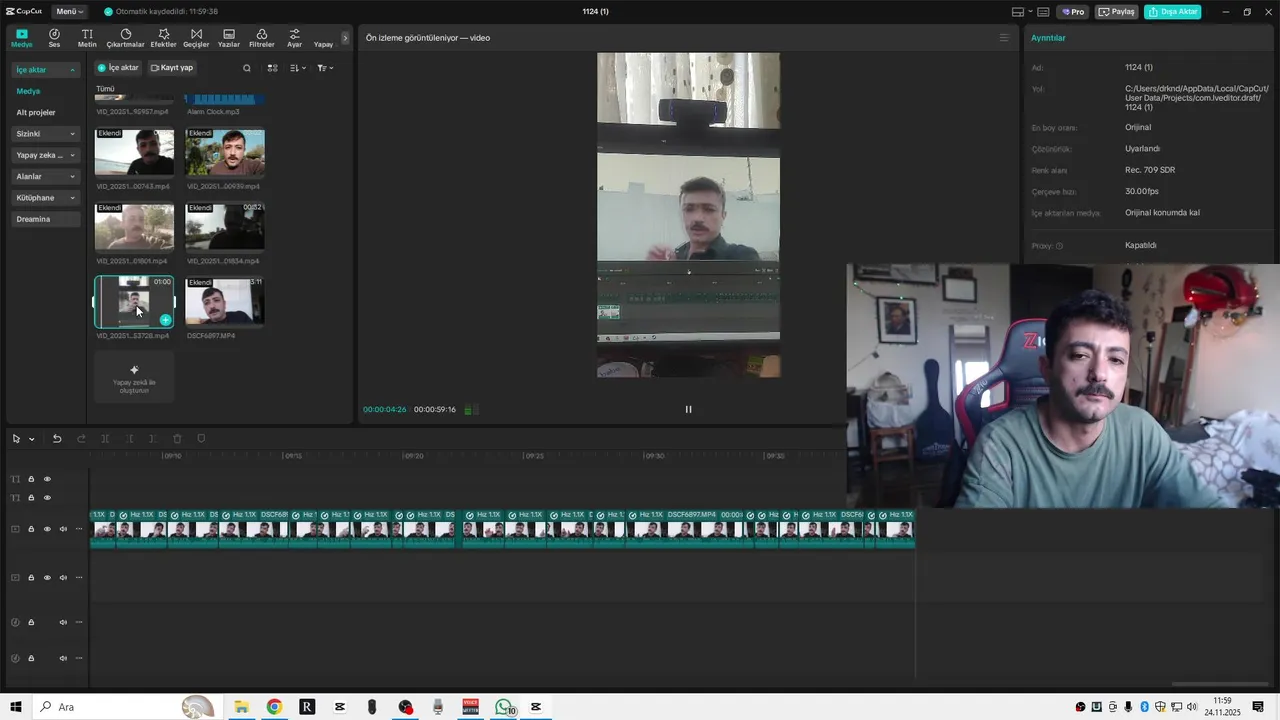Screen dimensions: 1280x720
Task: Redo the timeline action
Action: point(81,439)
